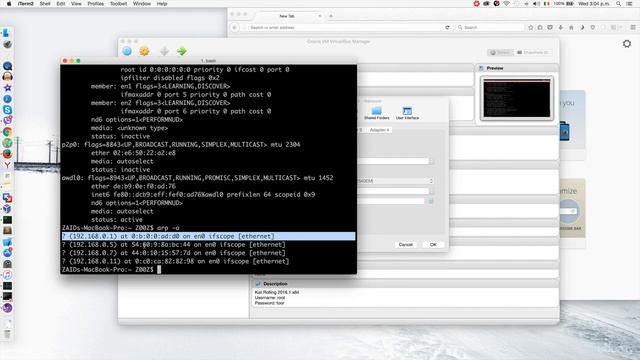Screen dimensions: 640x360
Task: Click the Wi-Fi status icon
Action: pos(507,4)
